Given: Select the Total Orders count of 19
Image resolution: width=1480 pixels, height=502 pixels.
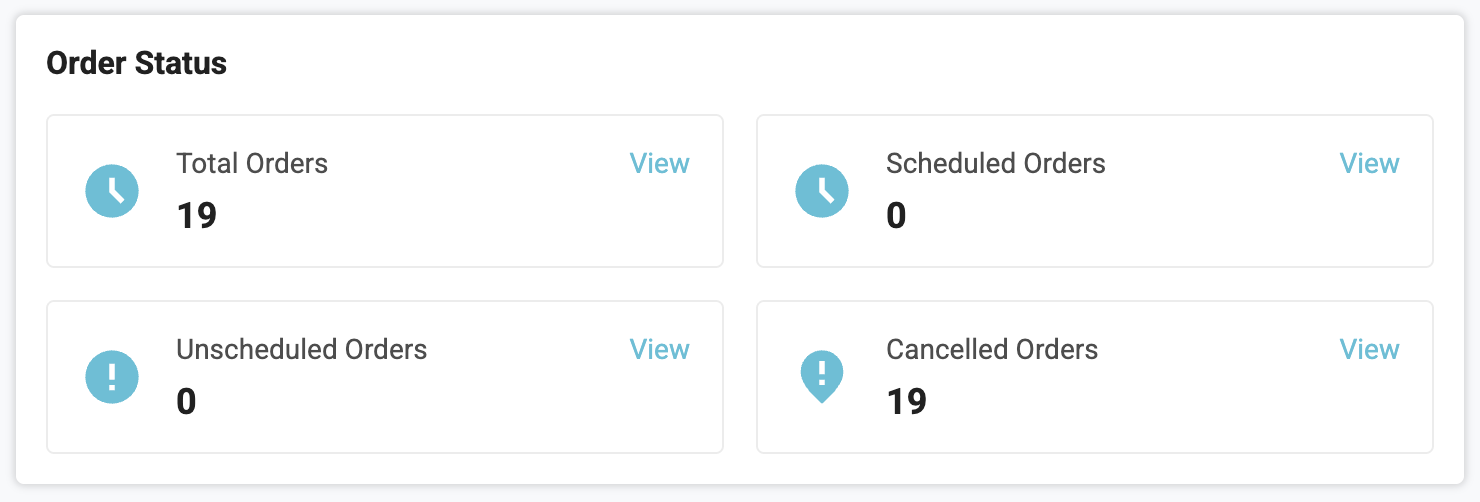Looking at the screenshot, I should pyautogui.click(x=196, y=215).
